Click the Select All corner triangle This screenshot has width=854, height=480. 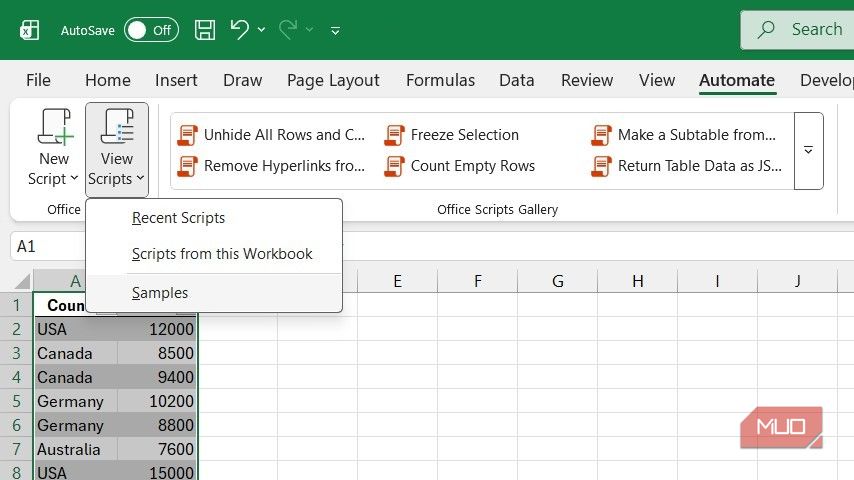[22, 281]
